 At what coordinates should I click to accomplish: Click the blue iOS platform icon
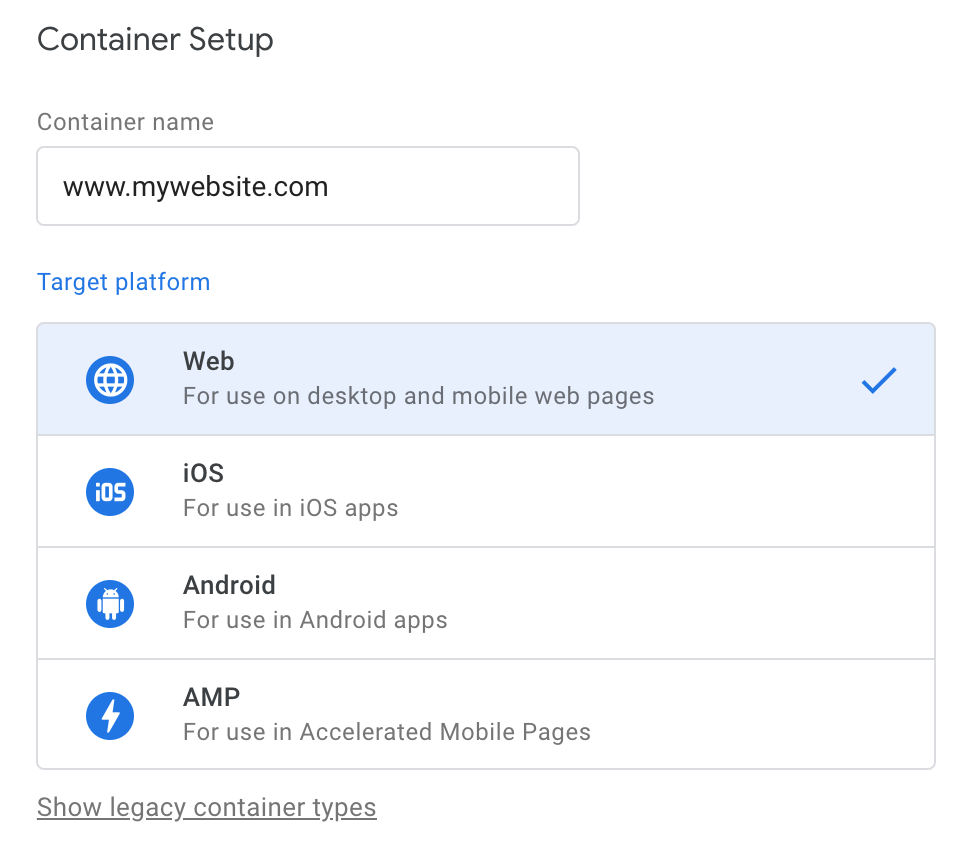pos(110,492)
